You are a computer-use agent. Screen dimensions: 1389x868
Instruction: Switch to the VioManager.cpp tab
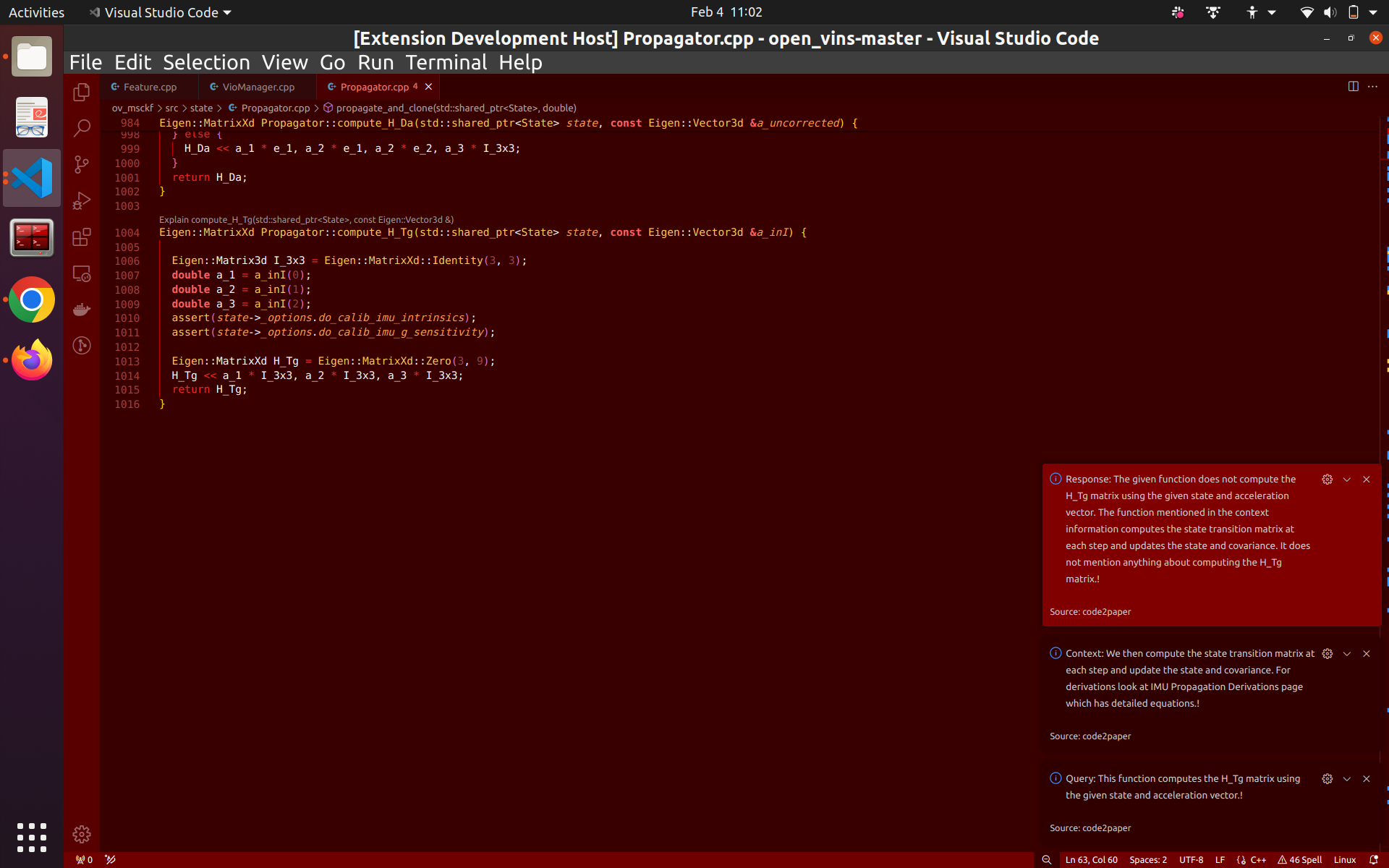pos(258,87)
